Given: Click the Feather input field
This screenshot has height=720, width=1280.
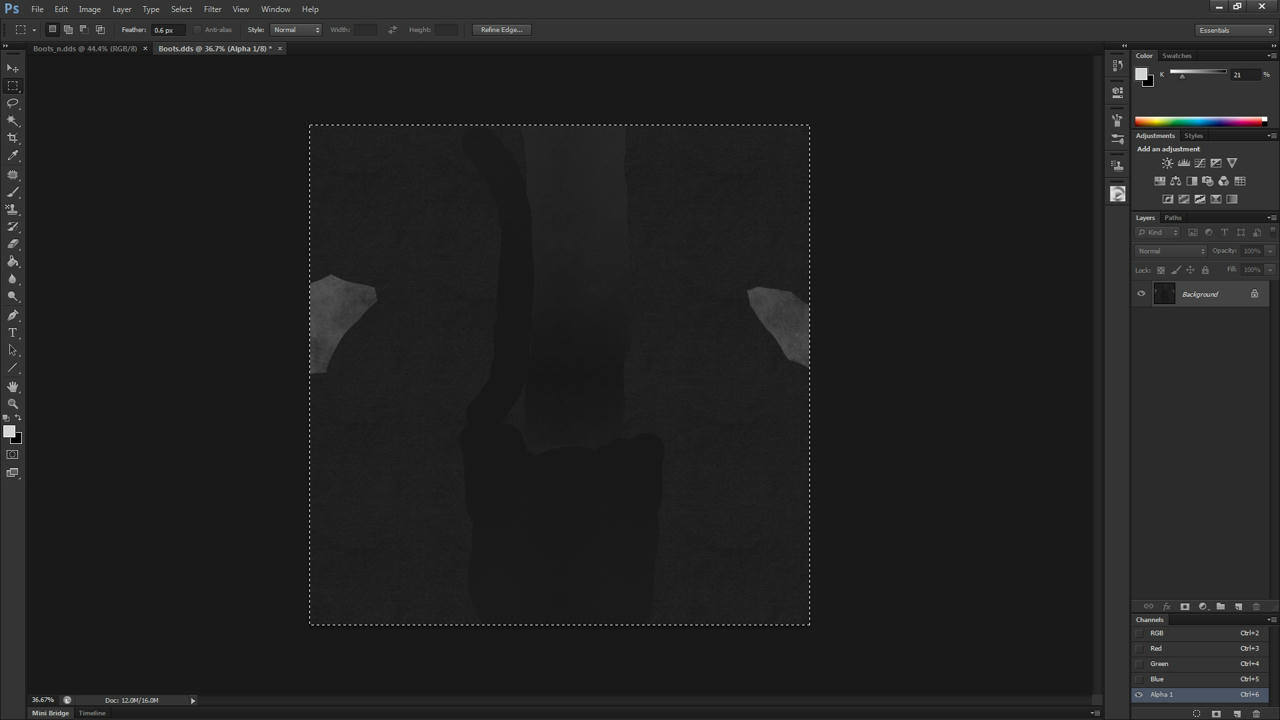Looking at the screenshot, I should pos(166,30).
